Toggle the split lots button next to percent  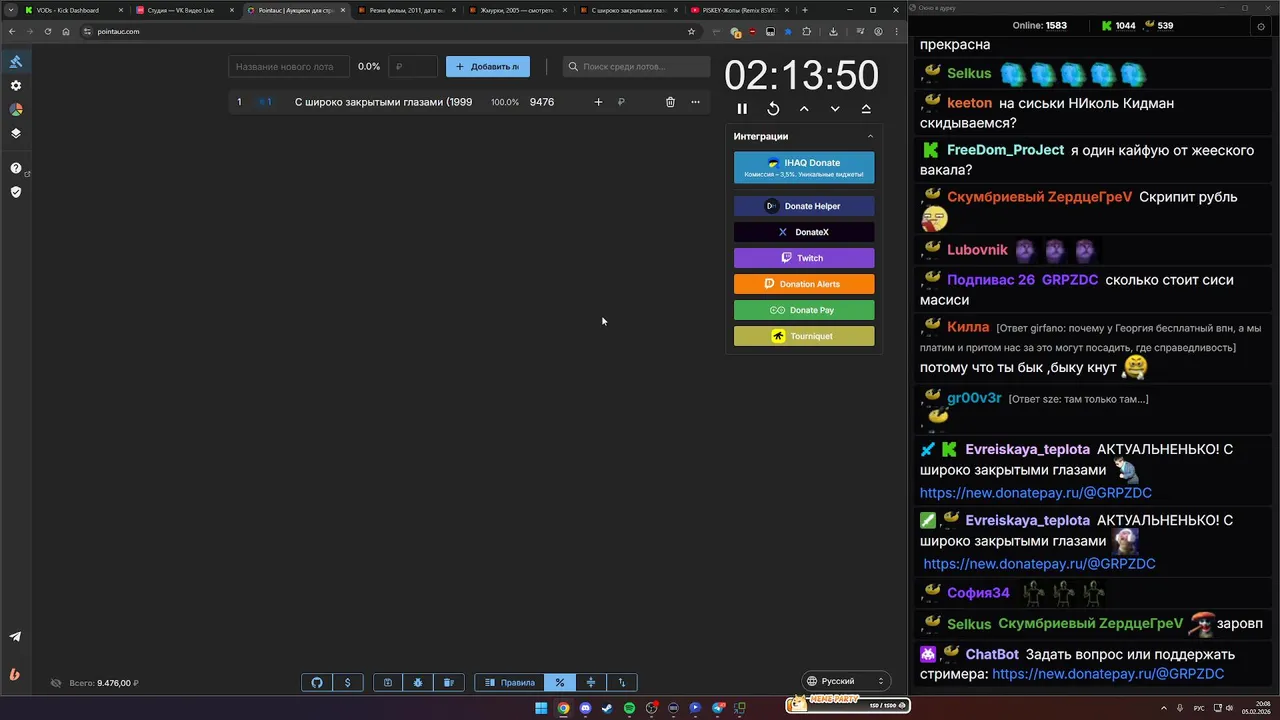[591, 683]
